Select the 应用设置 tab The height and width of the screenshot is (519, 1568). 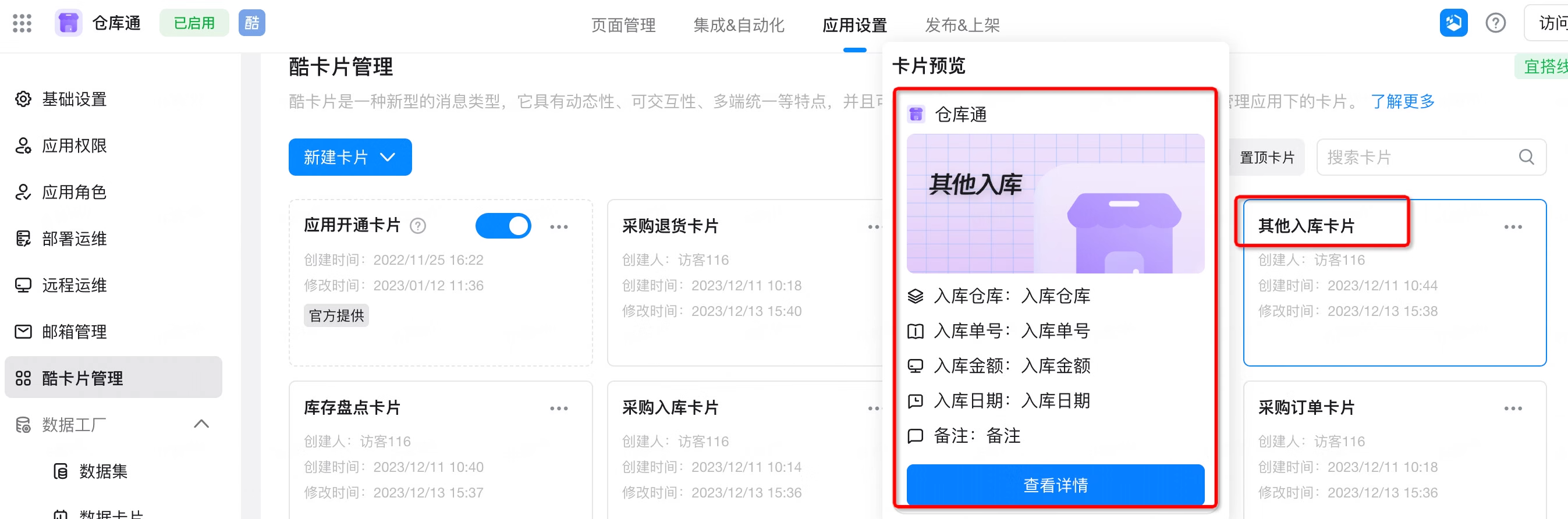coord(854,25)
